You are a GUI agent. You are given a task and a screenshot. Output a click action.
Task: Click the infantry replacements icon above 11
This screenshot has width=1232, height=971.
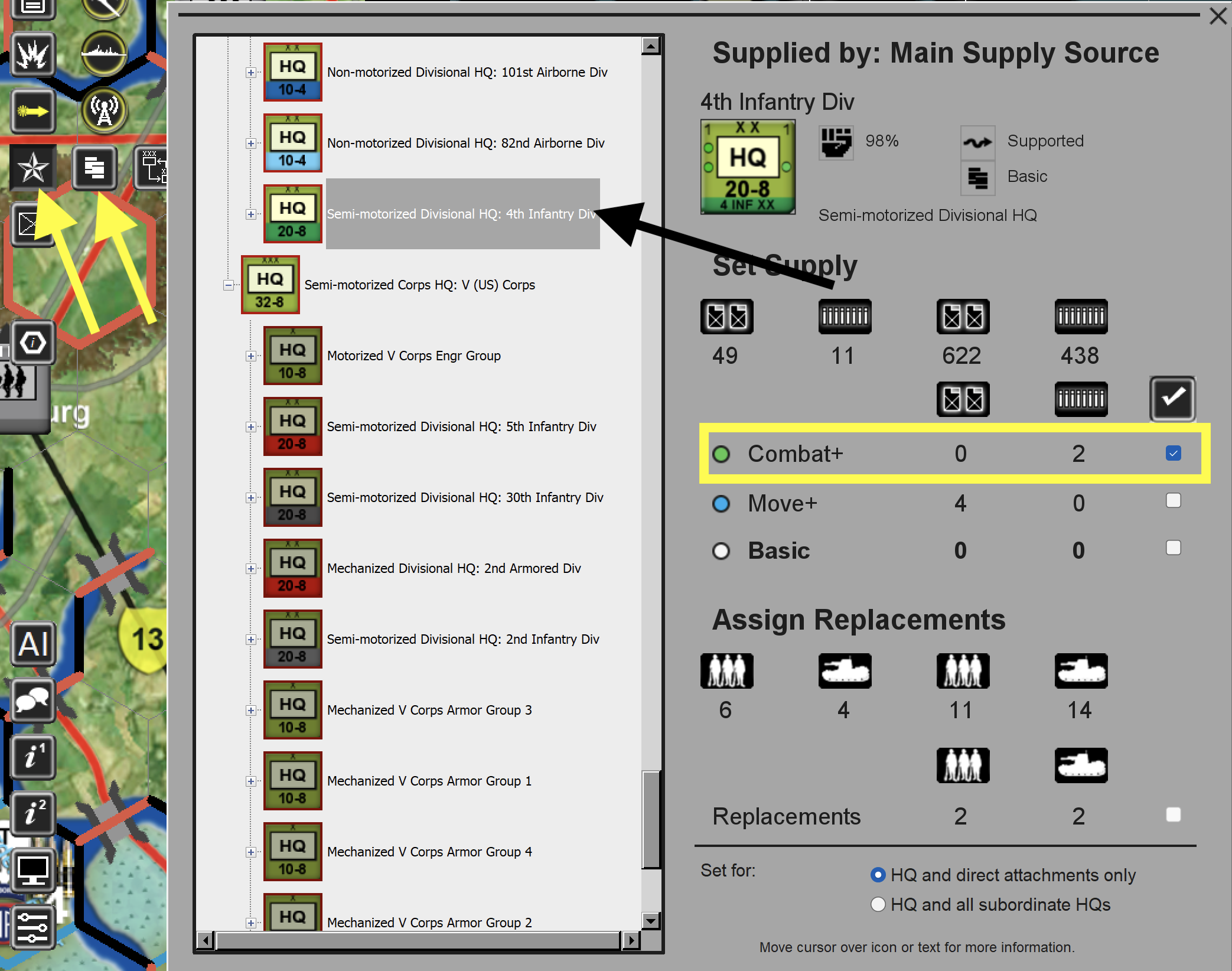pos(963,671)
